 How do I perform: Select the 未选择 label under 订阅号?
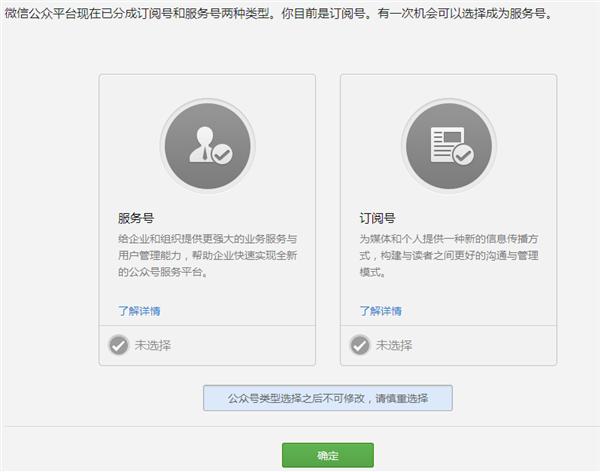point(394,345)
